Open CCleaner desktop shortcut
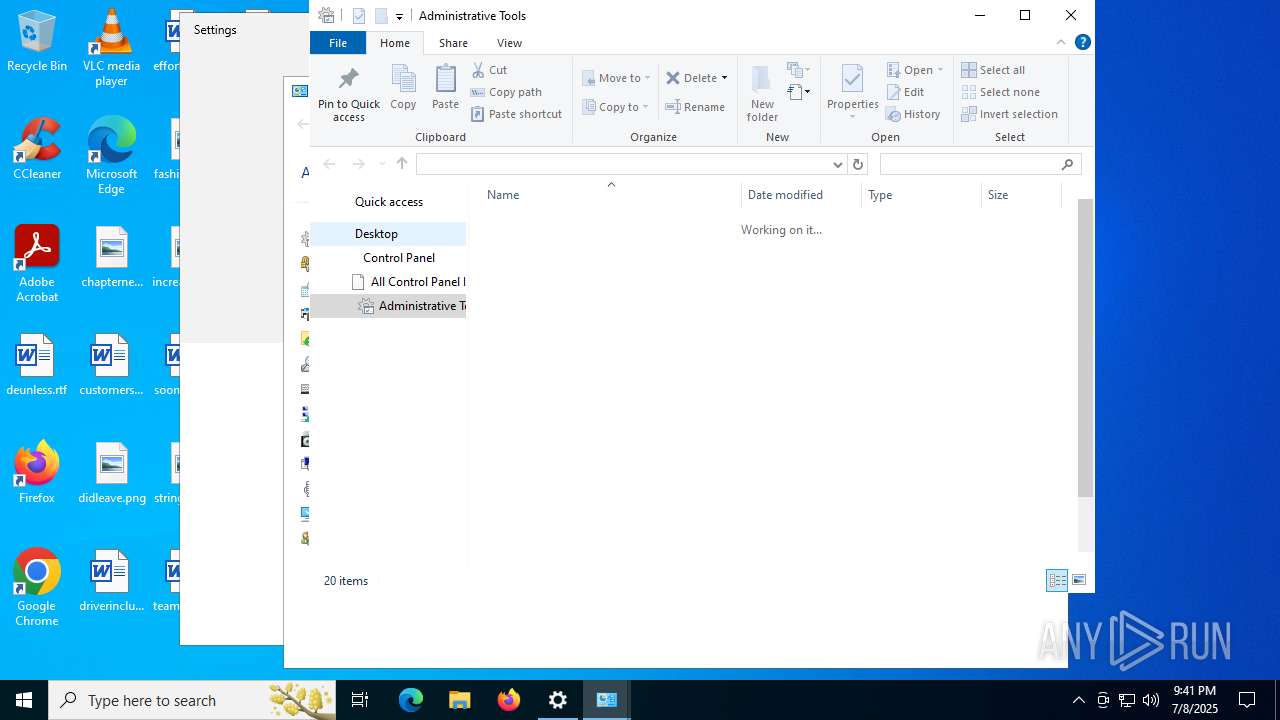Screen dimensions: 1280x720 (37, 149)
